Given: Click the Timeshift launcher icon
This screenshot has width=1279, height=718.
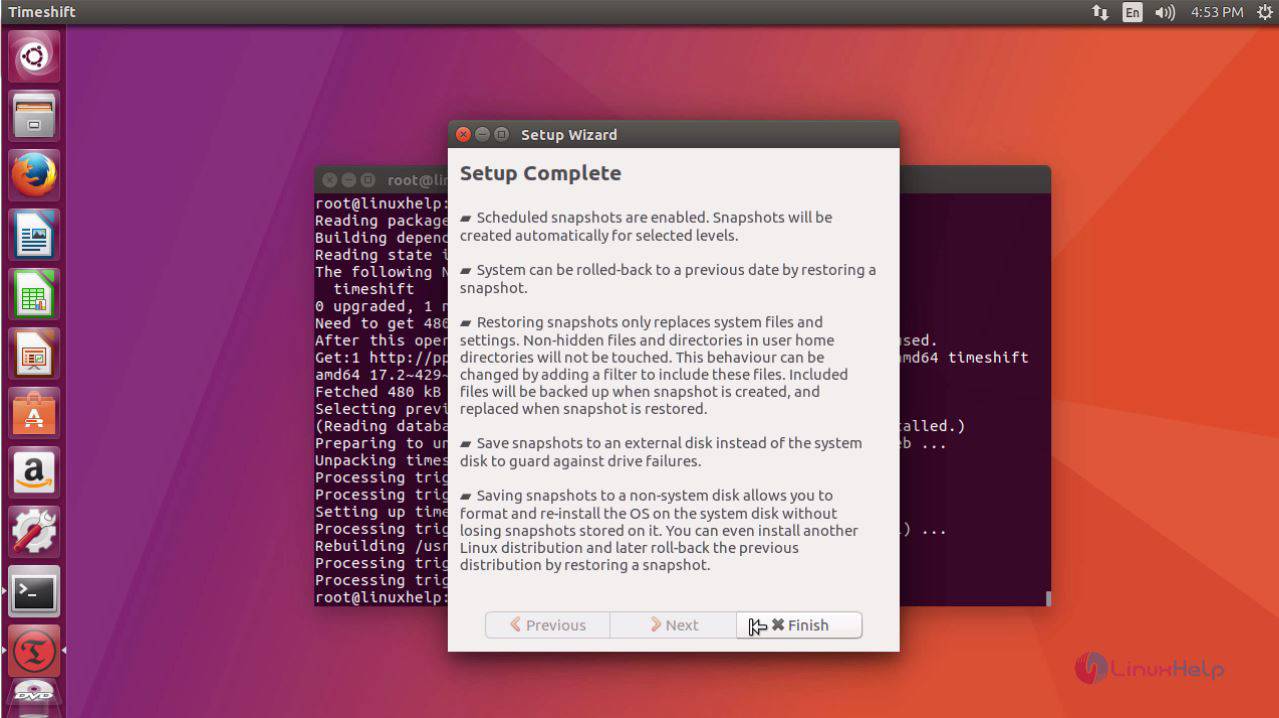Looking at the screenshot, I should (x=34, y=651).
